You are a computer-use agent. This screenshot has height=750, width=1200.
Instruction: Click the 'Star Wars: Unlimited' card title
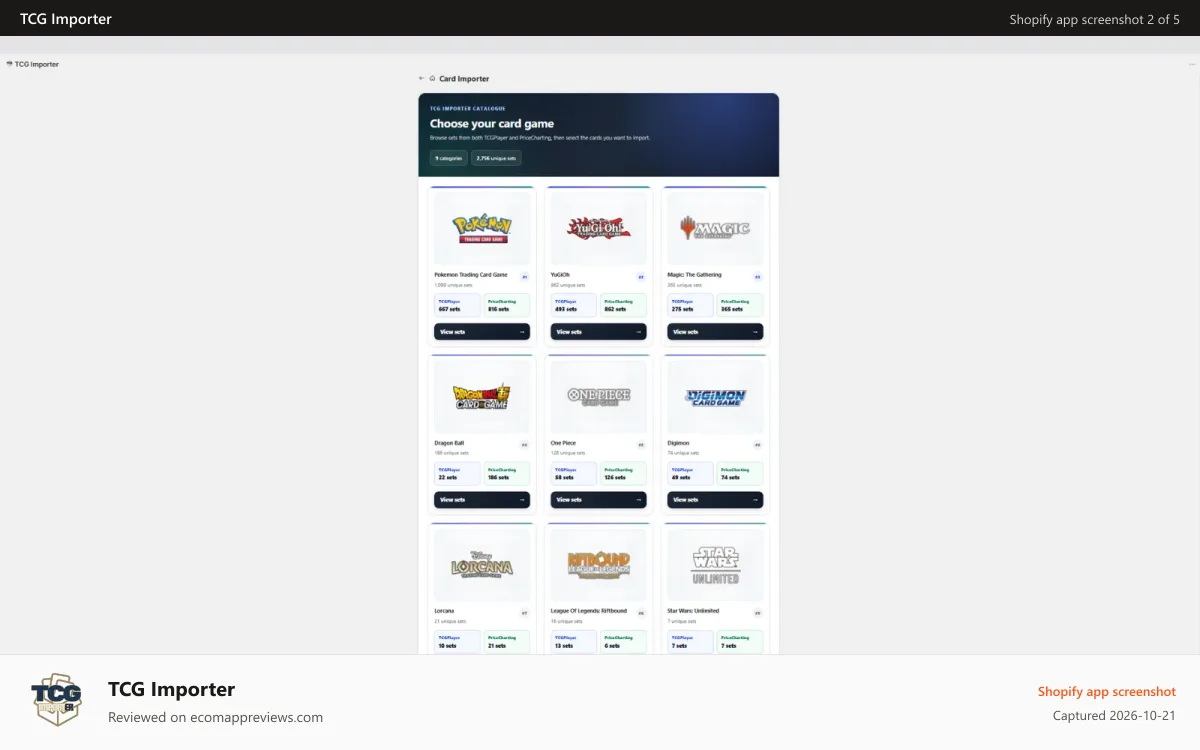(693, 610)
